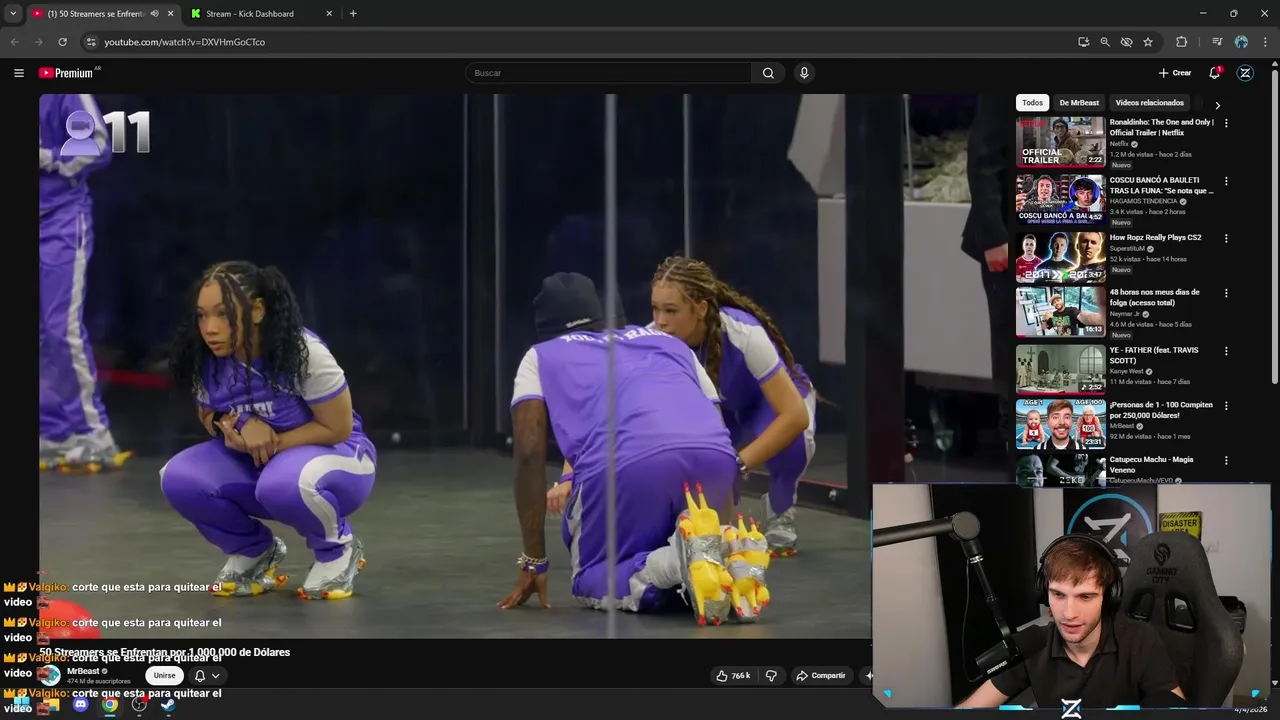Click Unirse to join MrBeast channel
1280x720 pixels.
pos(164,676)
